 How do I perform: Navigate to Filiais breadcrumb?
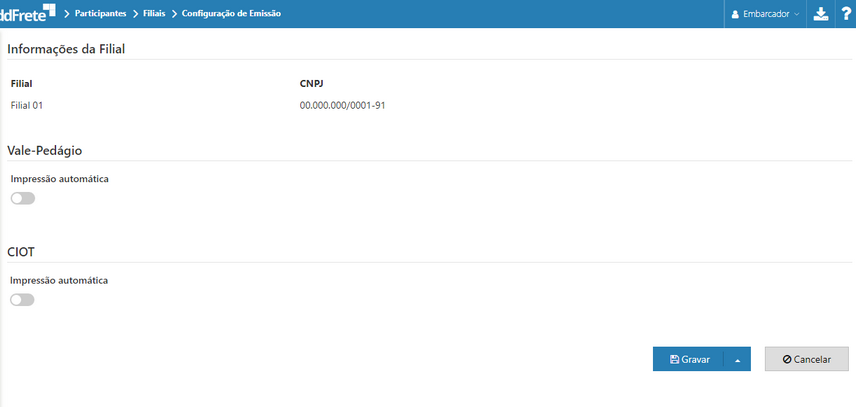point(154,14)
